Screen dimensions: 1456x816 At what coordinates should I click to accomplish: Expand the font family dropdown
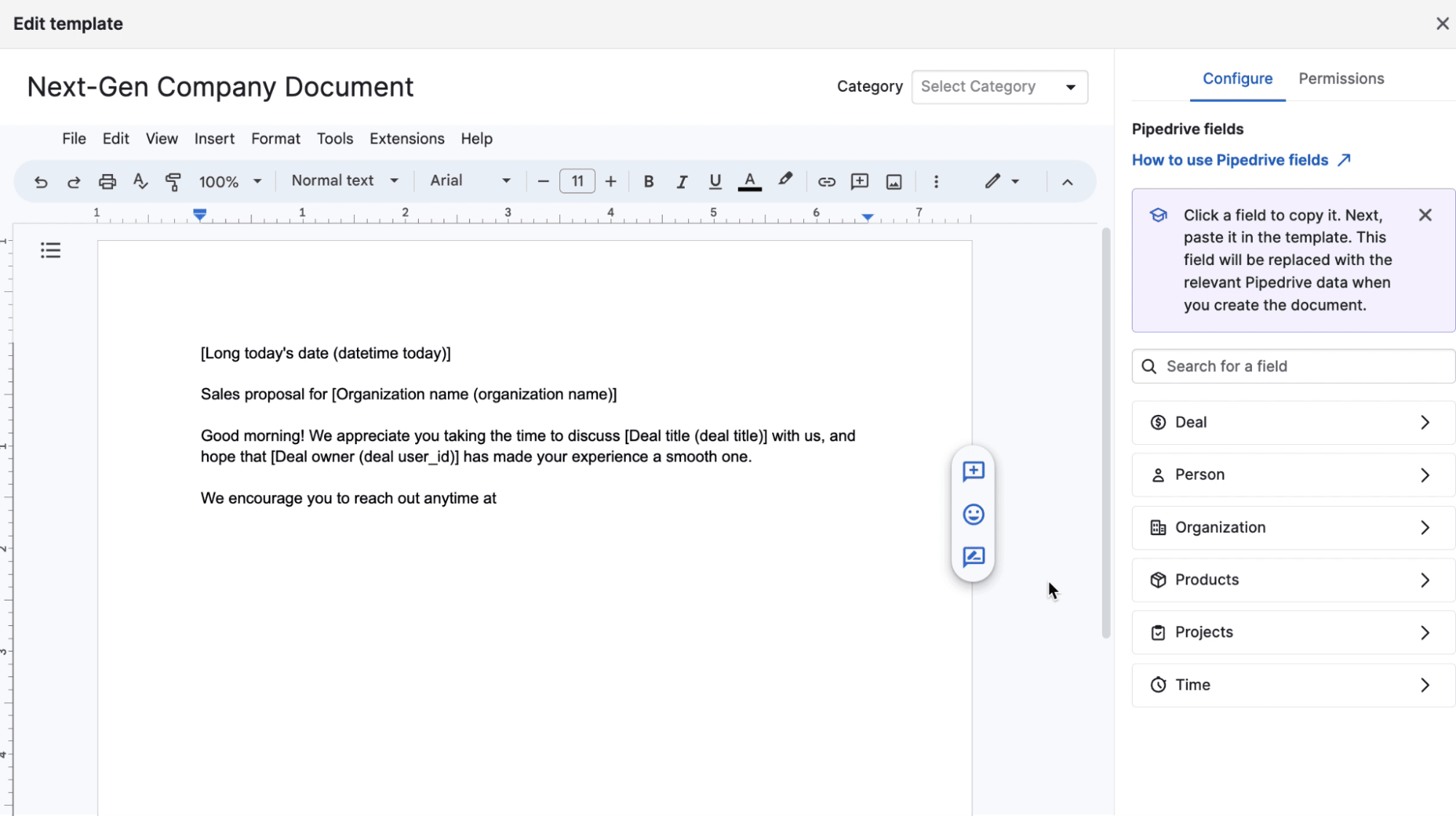click(x=468, y=181)
